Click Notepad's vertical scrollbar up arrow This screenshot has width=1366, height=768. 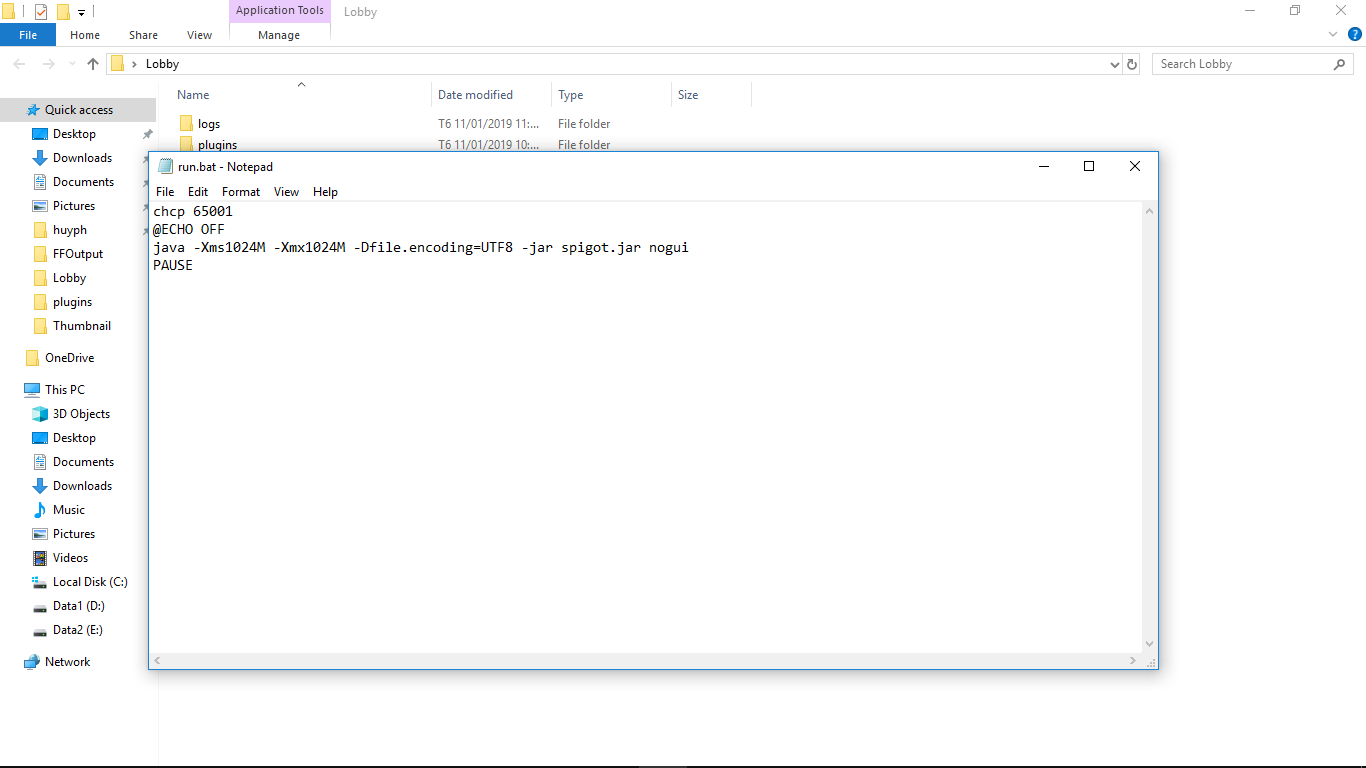coord(1149,211)
